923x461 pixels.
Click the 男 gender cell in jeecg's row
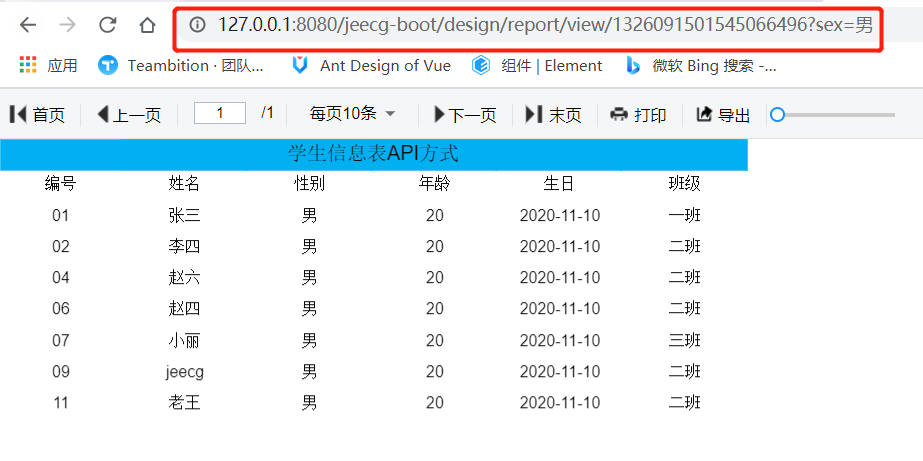(x=310, y=372)
